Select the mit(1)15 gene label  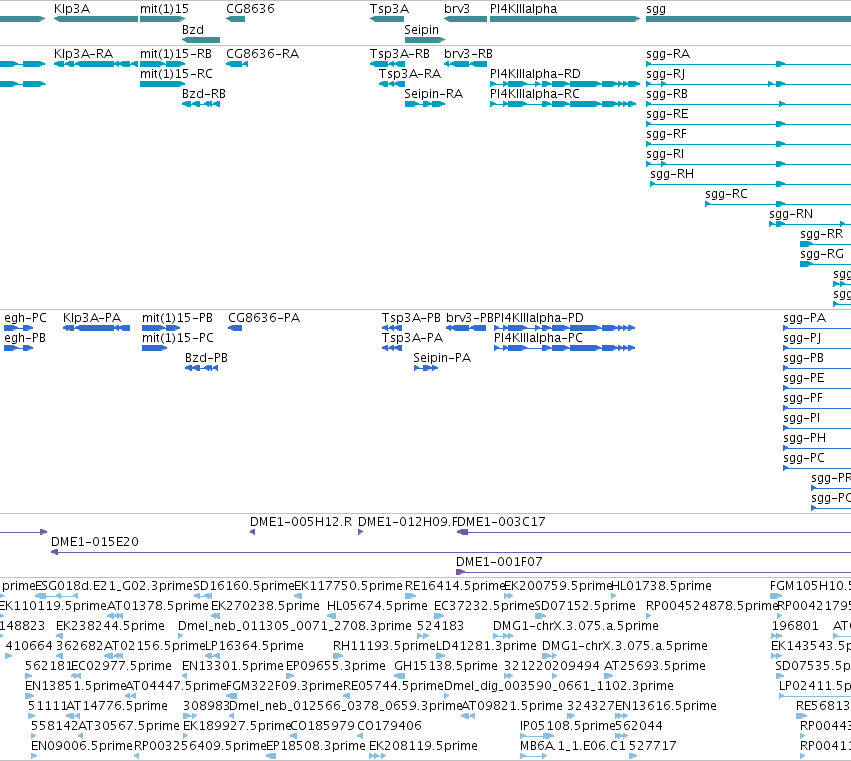tap(164, 9)
